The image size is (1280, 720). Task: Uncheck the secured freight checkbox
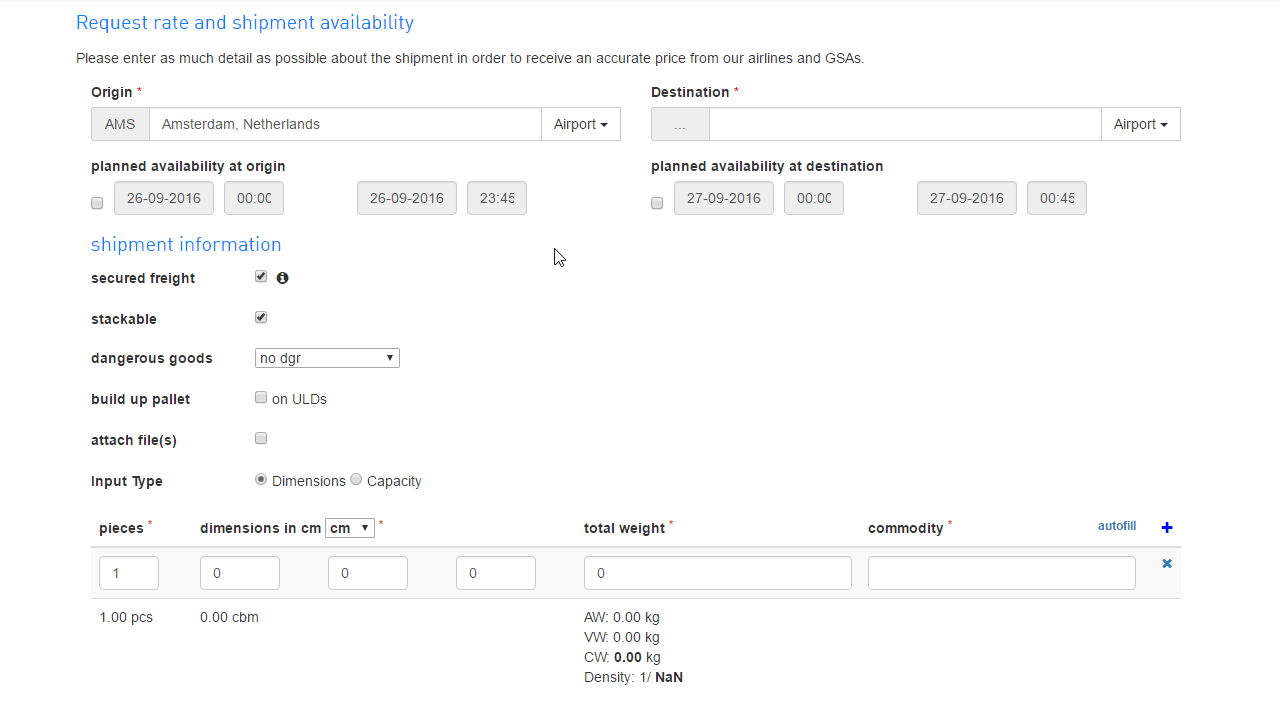(261, 277)
